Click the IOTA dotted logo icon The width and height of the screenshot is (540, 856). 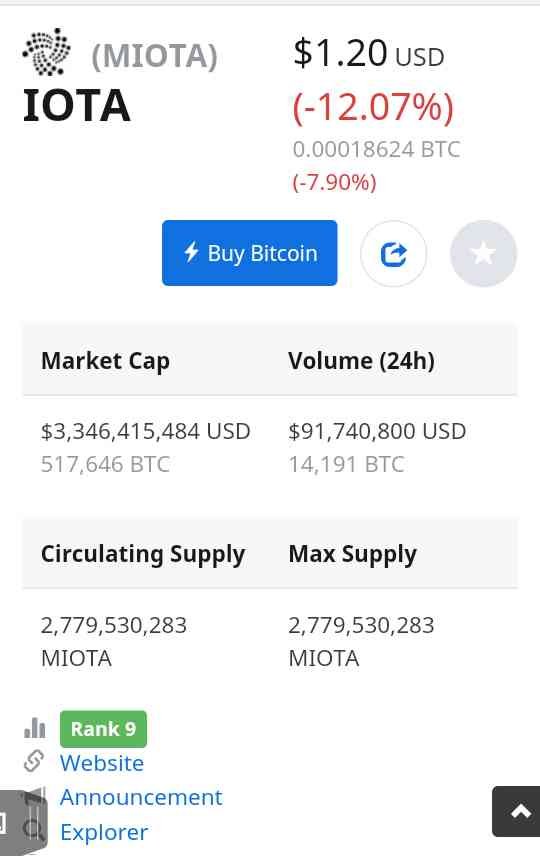pyautogui.click(x=46, y=51)
